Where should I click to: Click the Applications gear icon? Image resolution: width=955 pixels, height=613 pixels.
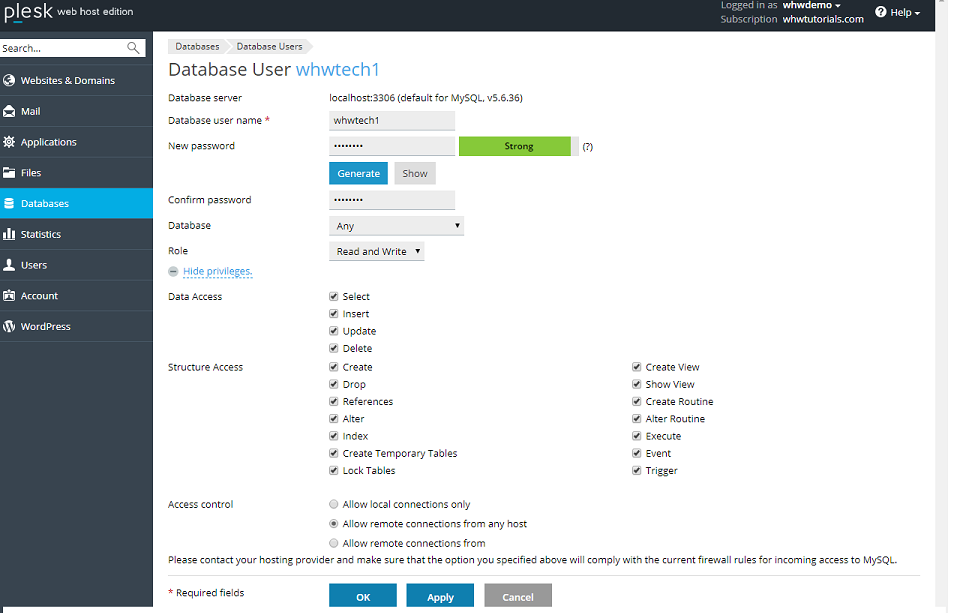click(9, 142)
